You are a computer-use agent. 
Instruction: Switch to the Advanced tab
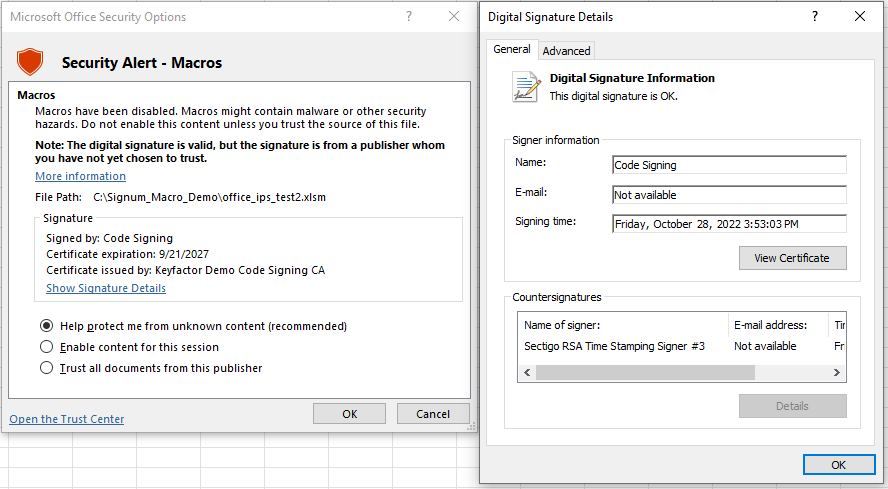[x=566, y=51]
